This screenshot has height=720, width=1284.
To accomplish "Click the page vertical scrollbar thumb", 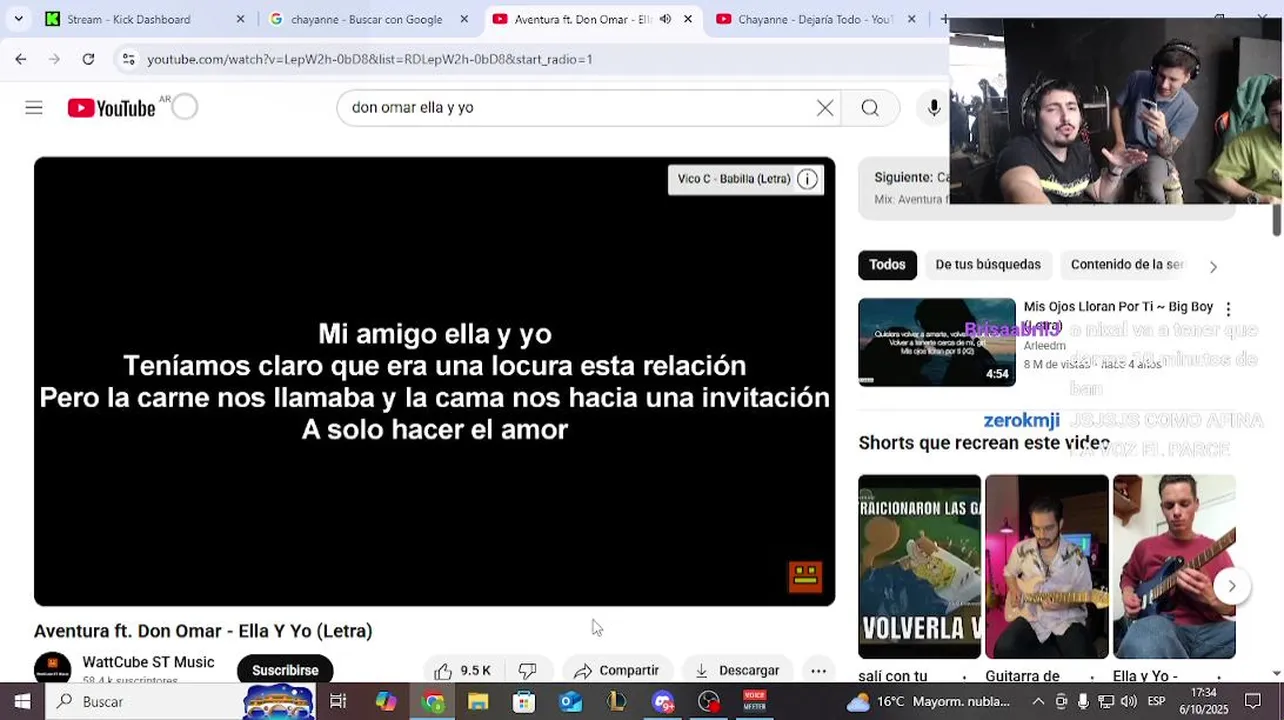I will [1277, 218].
